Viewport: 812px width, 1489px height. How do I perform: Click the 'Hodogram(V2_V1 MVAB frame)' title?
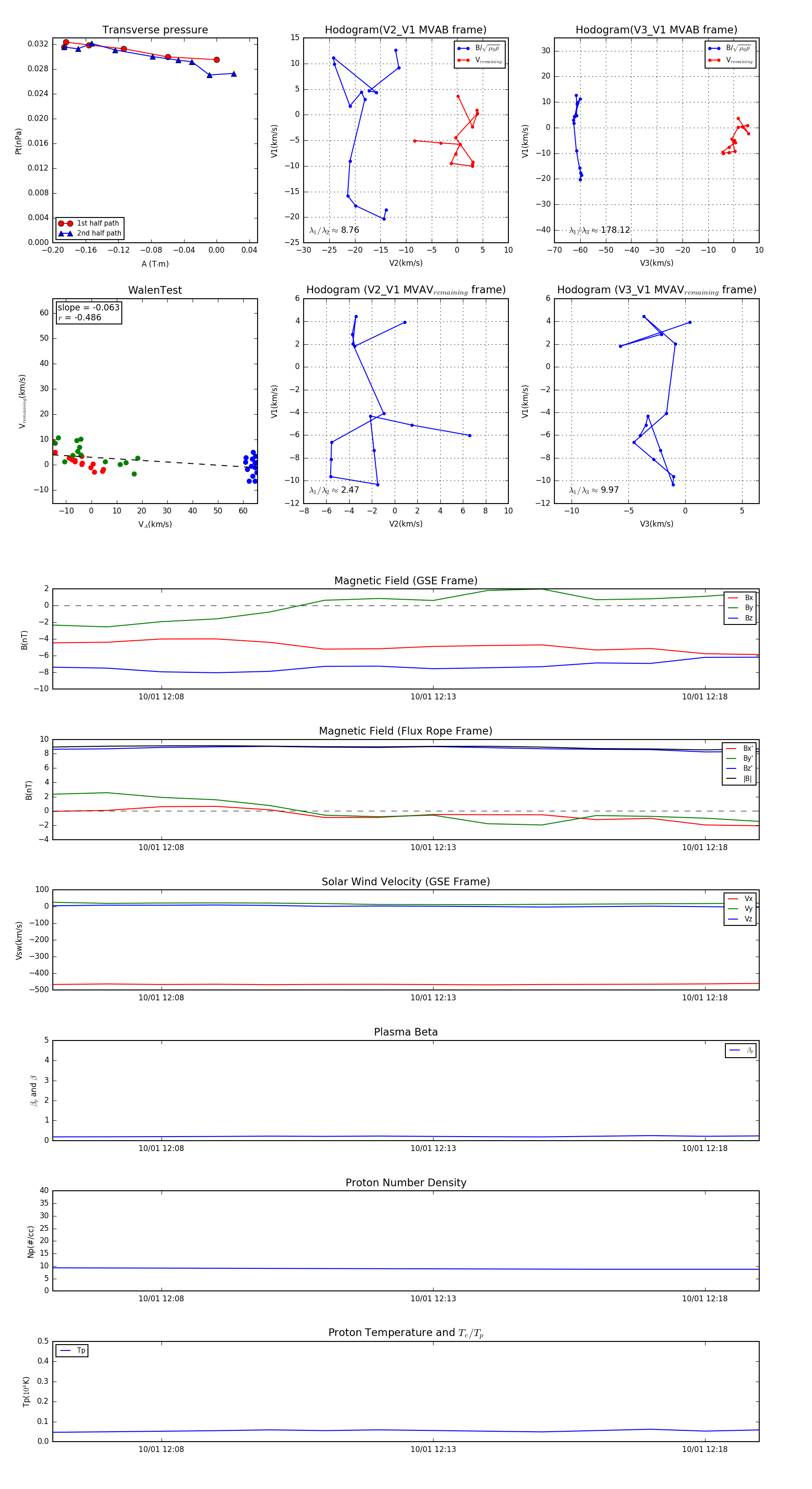tap(406, 30)
